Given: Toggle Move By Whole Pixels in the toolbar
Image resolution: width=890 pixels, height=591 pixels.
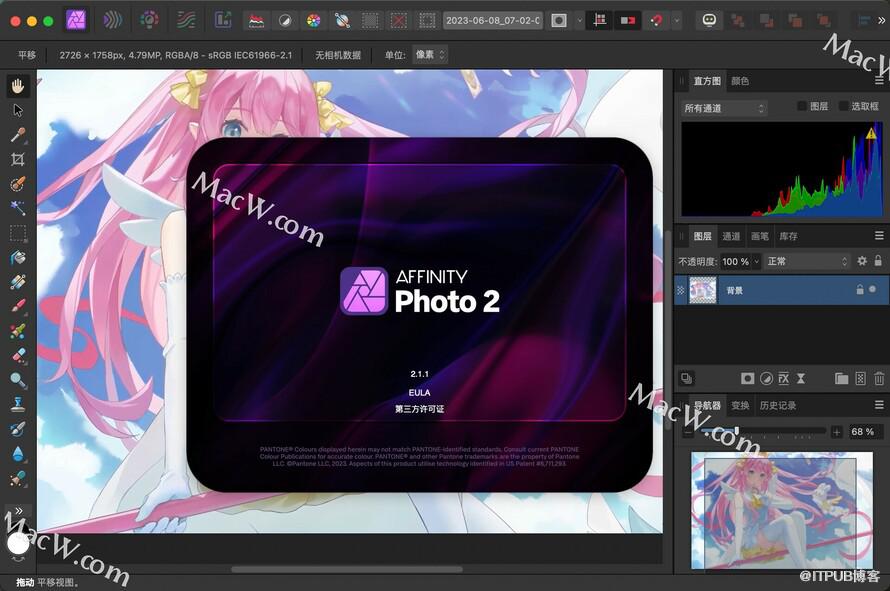Looking at the screenshot, I should pyautogui.click(x=627, y=21).
